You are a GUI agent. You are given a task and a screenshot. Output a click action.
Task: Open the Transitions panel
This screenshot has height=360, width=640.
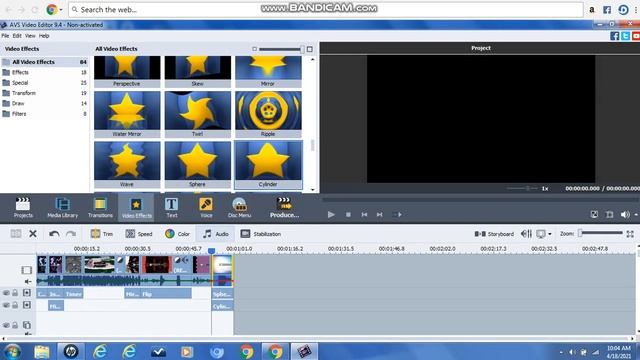100,208
